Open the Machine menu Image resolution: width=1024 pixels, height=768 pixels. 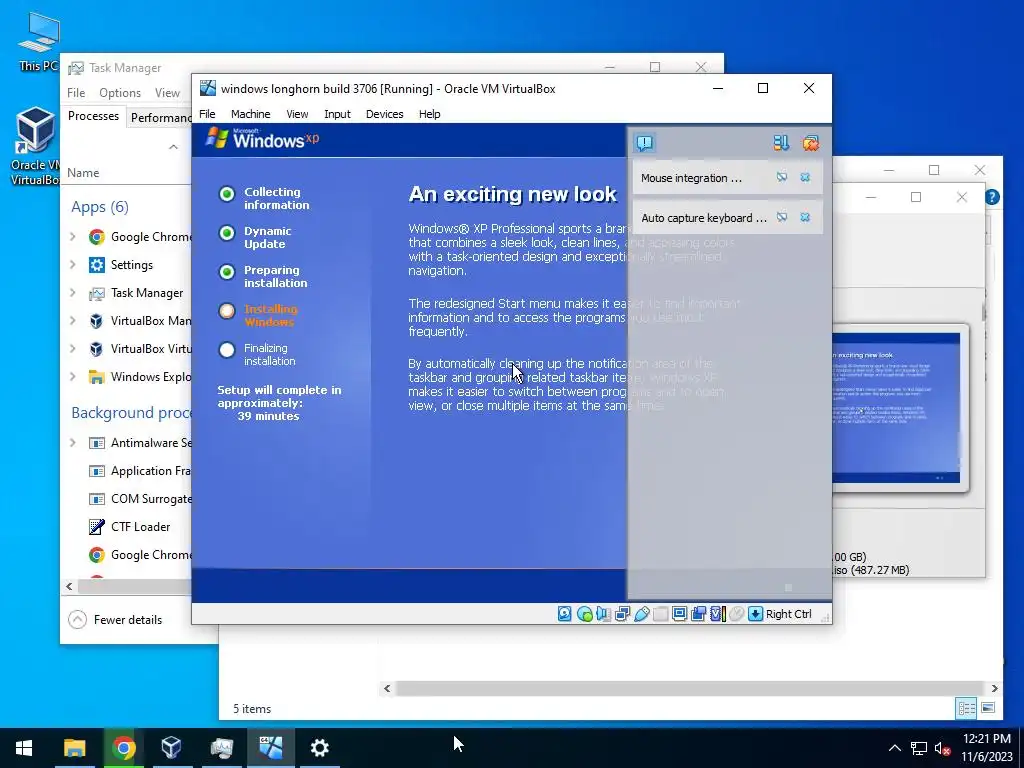[x=250, y=114]
